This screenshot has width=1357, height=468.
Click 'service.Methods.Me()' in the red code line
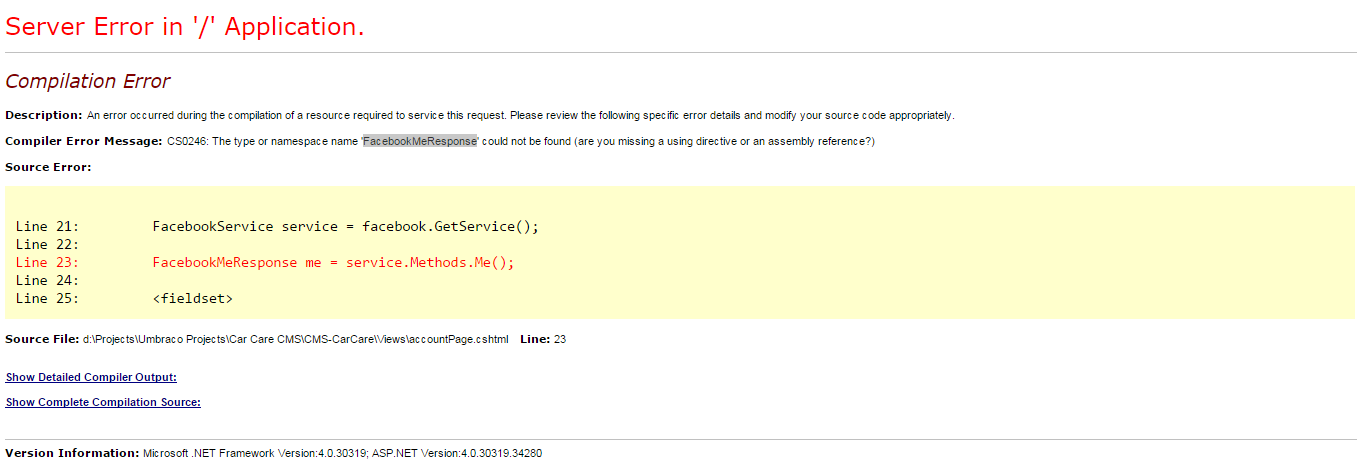click(x=430, y=262)
